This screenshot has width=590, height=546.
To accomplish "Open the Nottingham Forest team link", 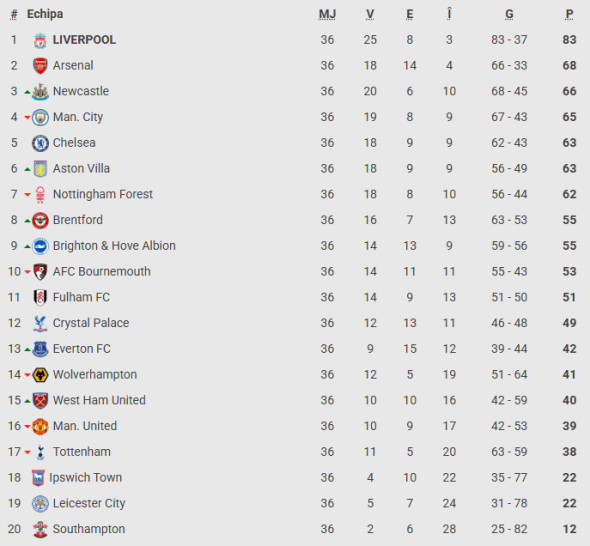I will point(103,194).
